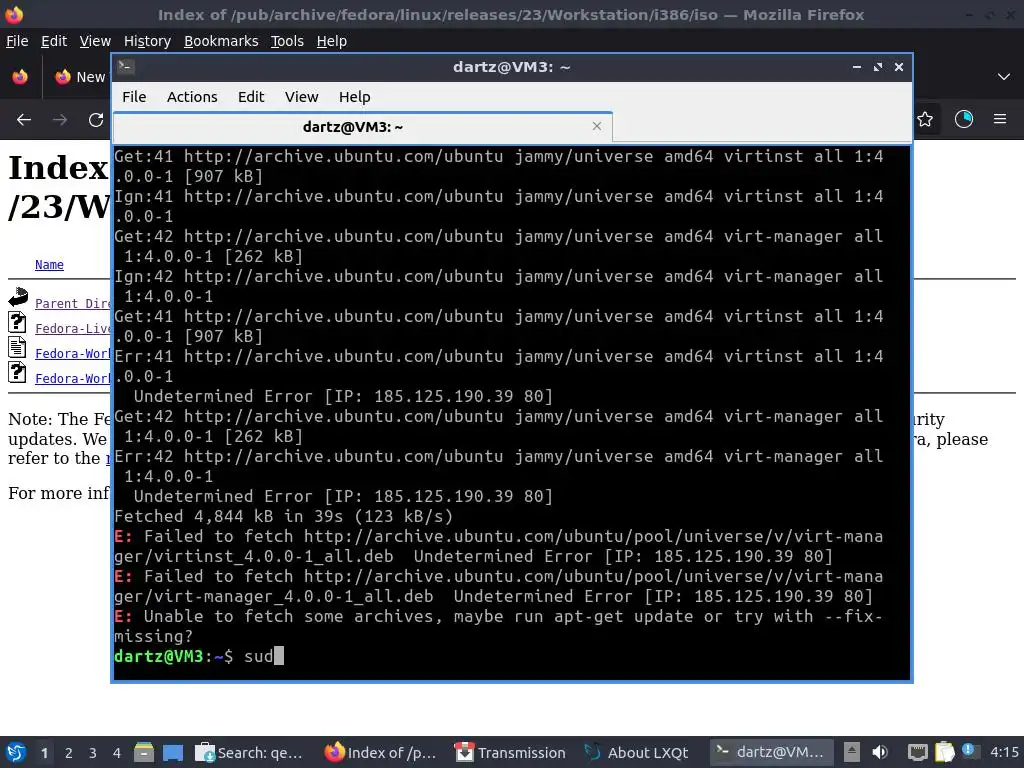The image size is (1024, 768).
Task: Click the show desktop icon in taskbar
Action: pyautogui.click(x=172, y=752)
